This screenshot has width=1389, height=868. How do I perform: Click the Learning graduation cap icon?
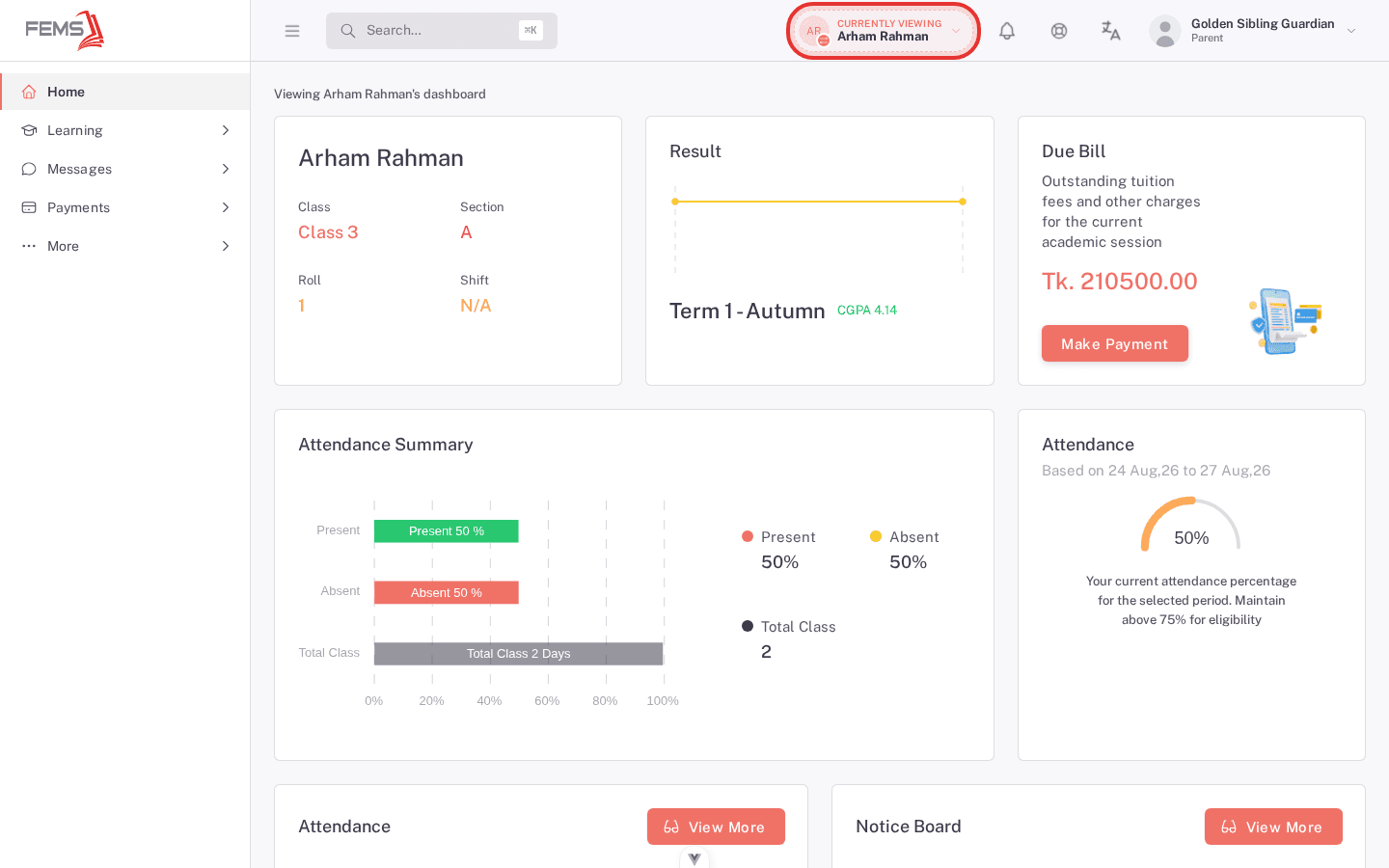point(29,130)
